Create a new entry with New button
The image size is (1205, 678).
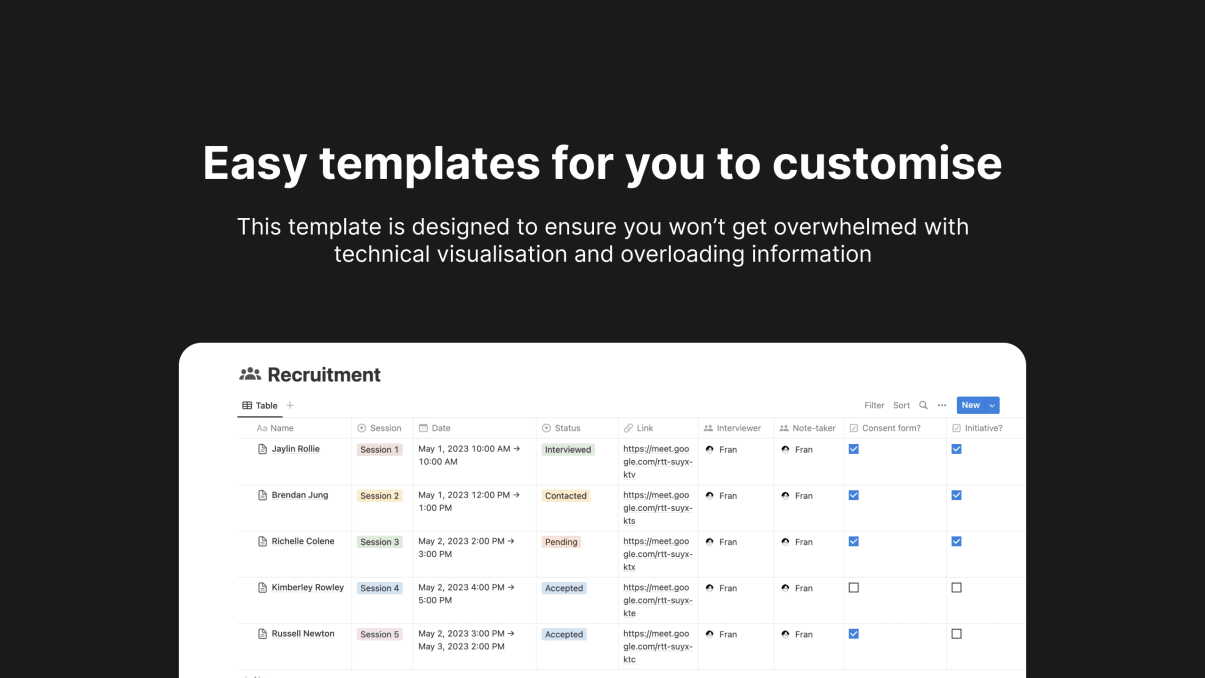[971, 405]
